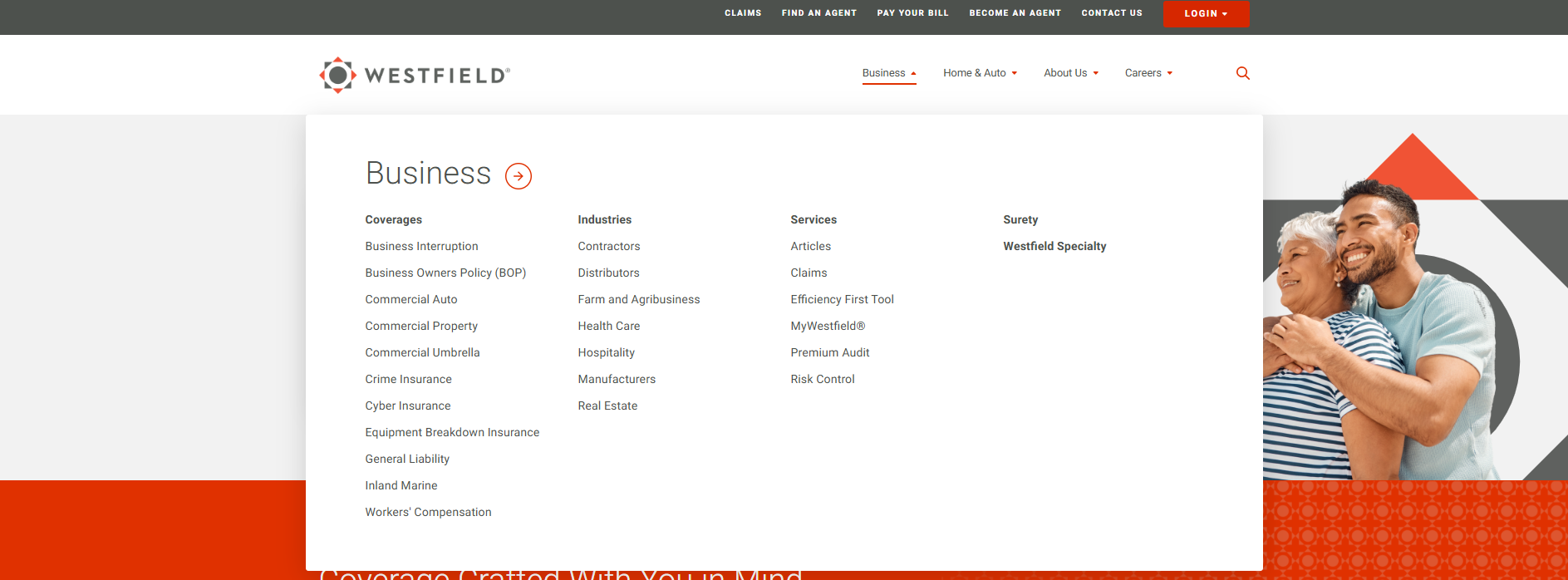Open the Careers dropdown
This screenshot has height=580, width=1568.
(1148, 73)
